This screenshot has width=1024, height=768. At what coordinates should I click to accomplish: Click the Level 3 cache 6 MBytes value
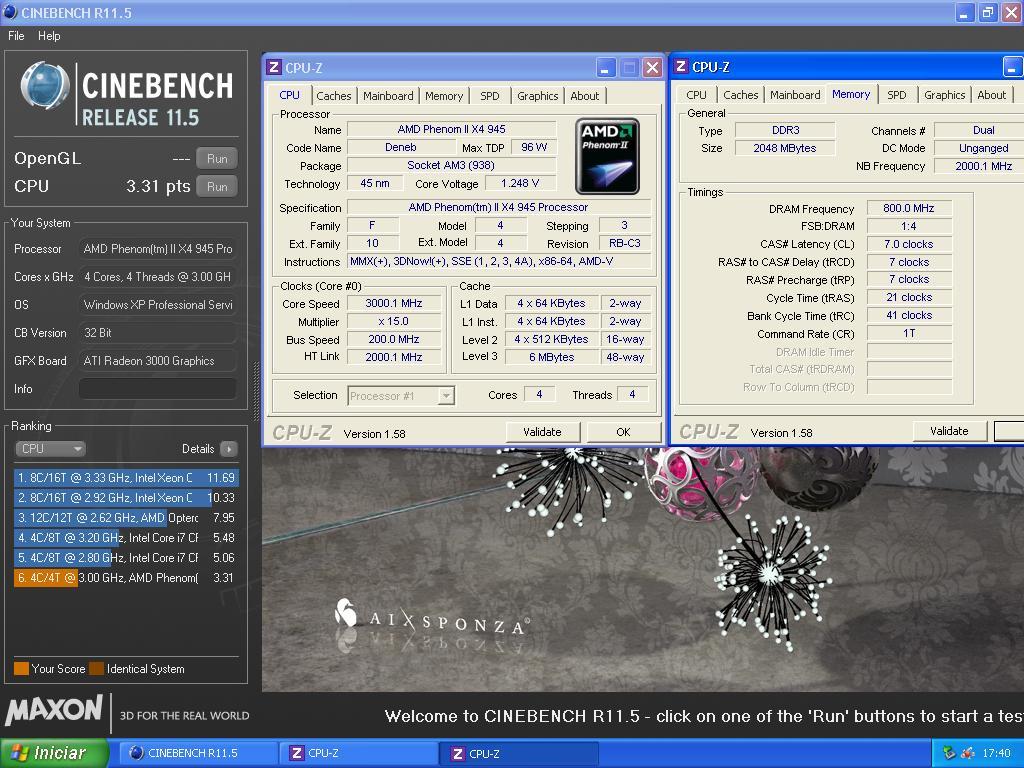(x=551, y=357)
